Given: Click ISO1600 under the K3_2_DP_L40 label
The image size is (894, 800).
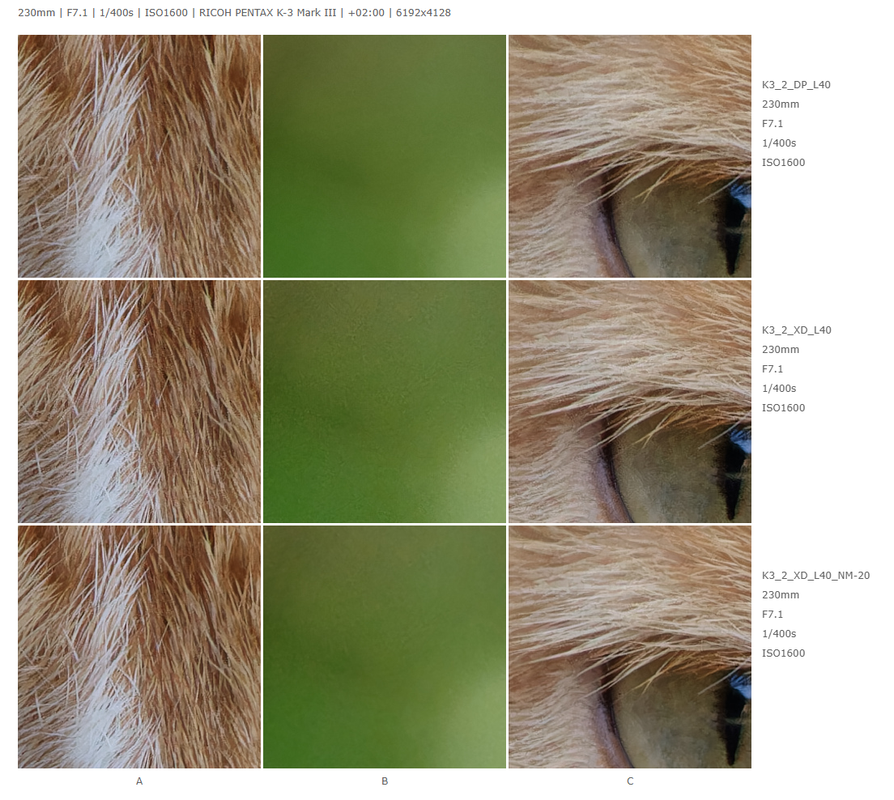Looking at the screenshot, I should coord(783,163).
